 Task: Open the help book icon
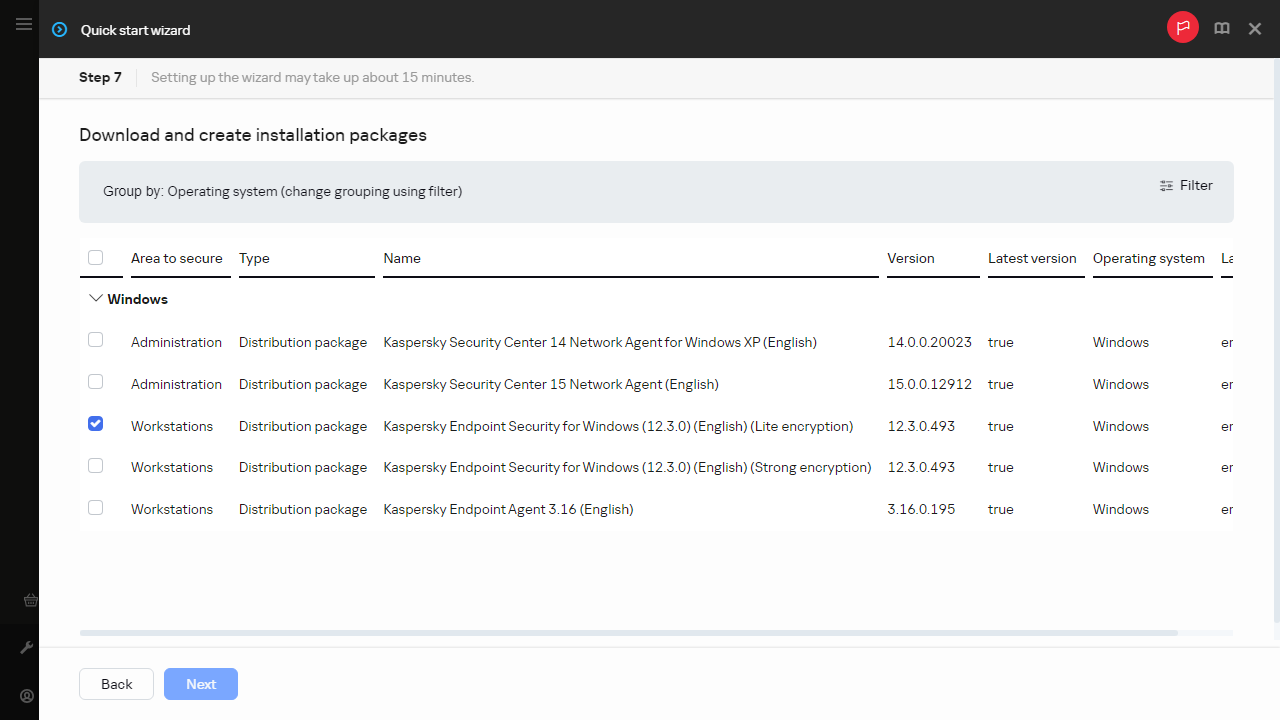[x=1221, y=29]
